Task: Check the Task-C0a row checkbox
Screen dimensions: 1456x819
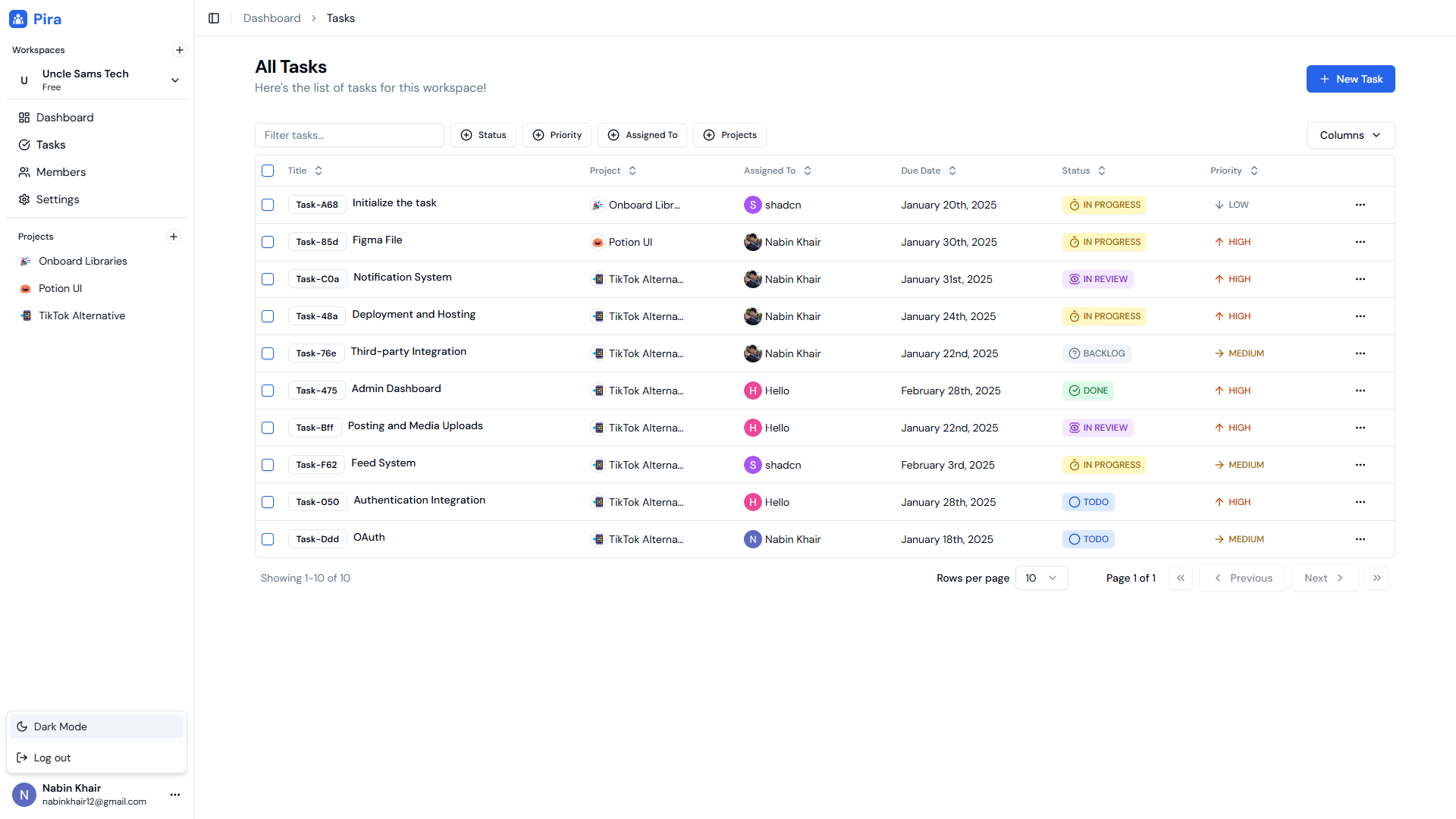Action: click(268, 279)
